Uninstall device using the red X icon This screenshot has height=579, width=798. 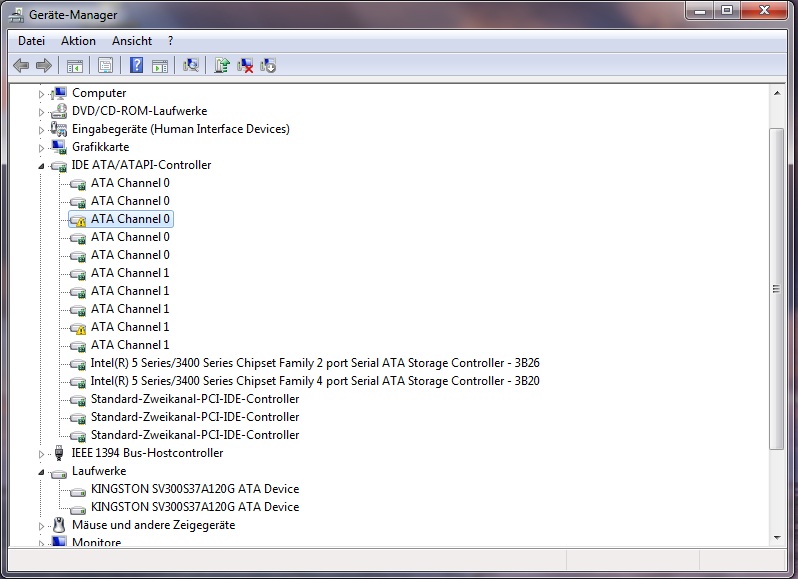(245, 66)
